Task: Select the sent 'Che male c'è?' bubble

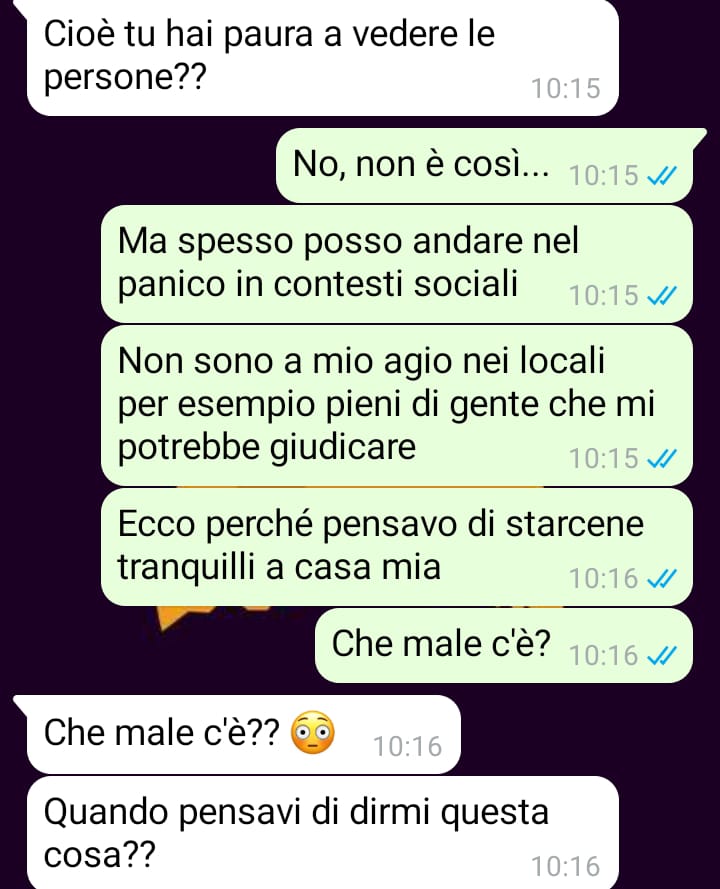Action: point(504,645)
